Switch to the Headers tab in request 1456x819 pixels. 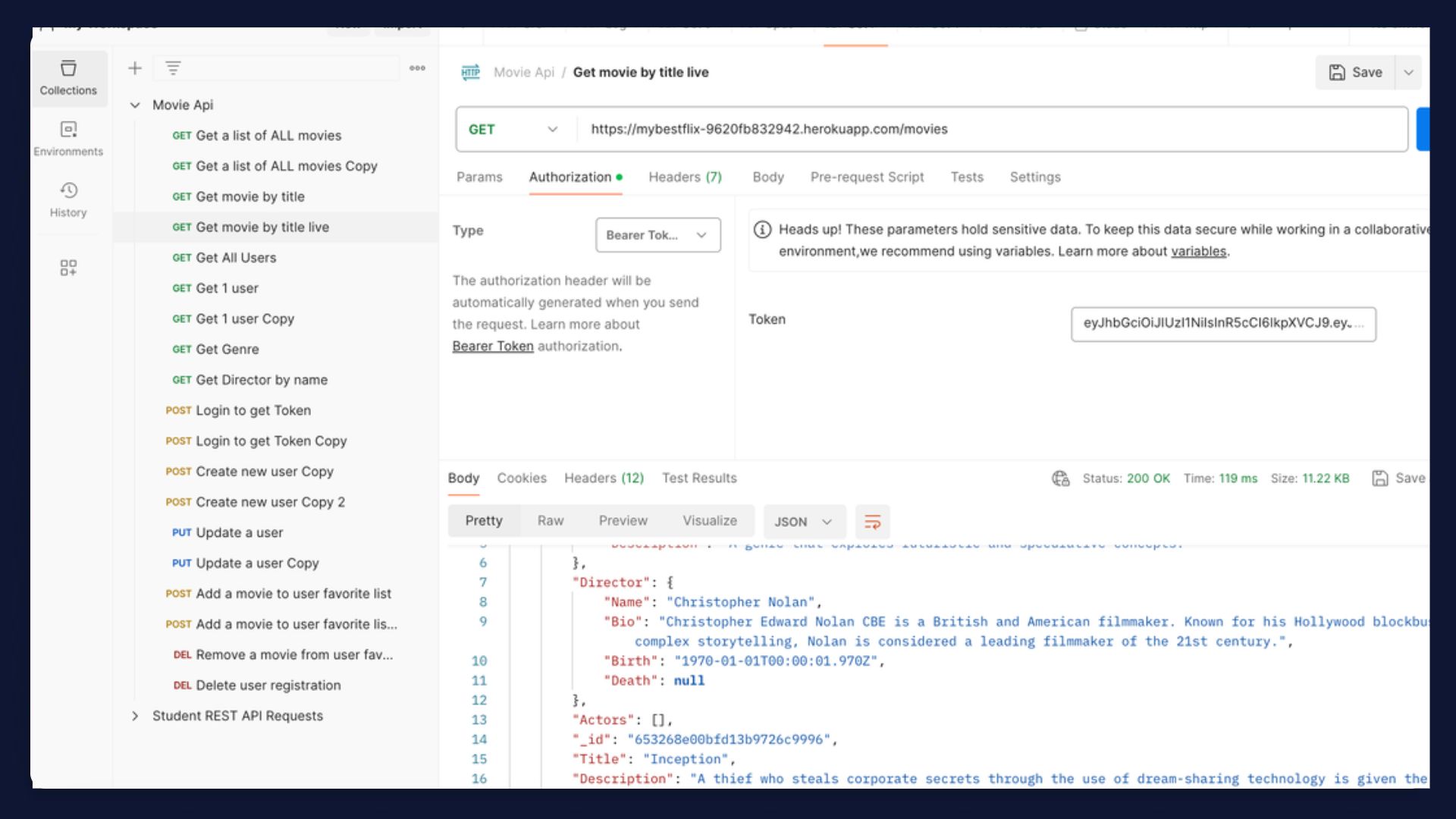tap(684, 177)
